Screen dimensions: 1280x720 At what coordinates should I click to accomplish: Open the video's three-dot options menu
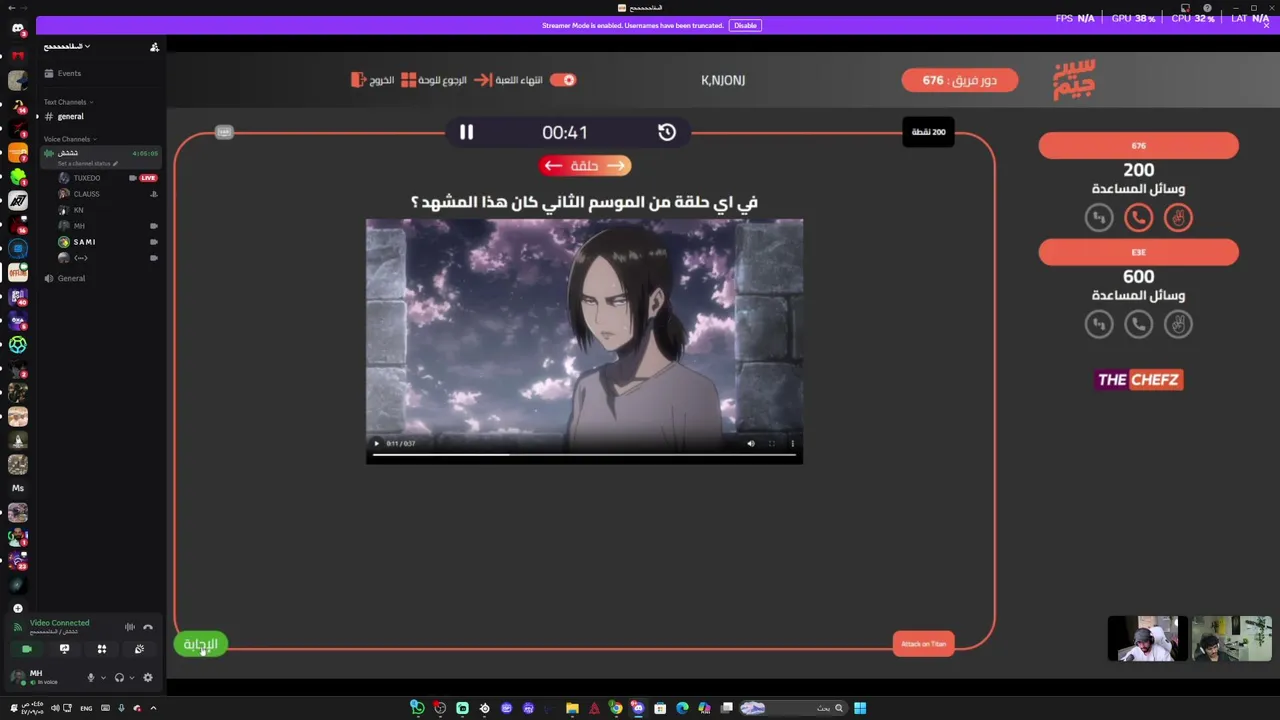[793, 443]
